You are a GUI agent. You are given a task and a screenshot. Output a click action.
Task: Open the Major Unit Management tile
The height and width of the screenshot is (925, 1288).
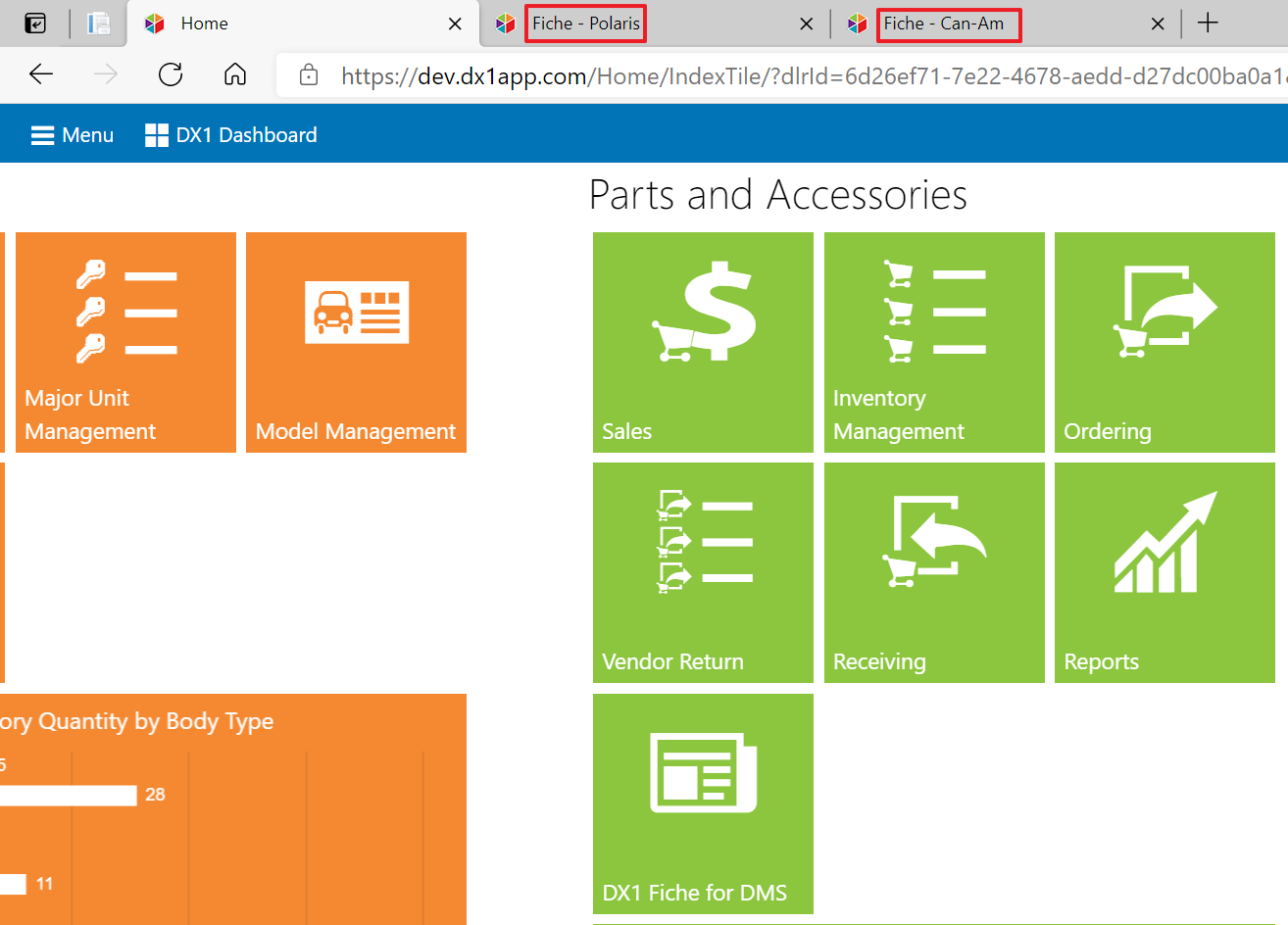pos(125,342)
